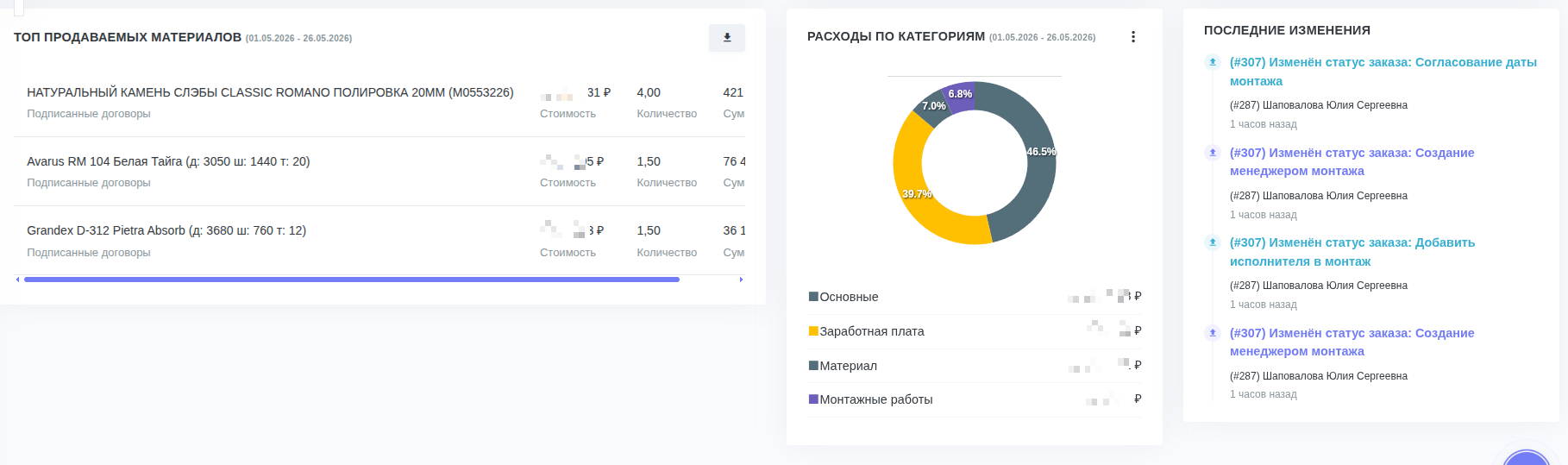Image resolution: width=1568 pixels, height=465 pixels.
Task: Open the Добавить исполнителя в монтаж change link
Action: point(1352,252)
